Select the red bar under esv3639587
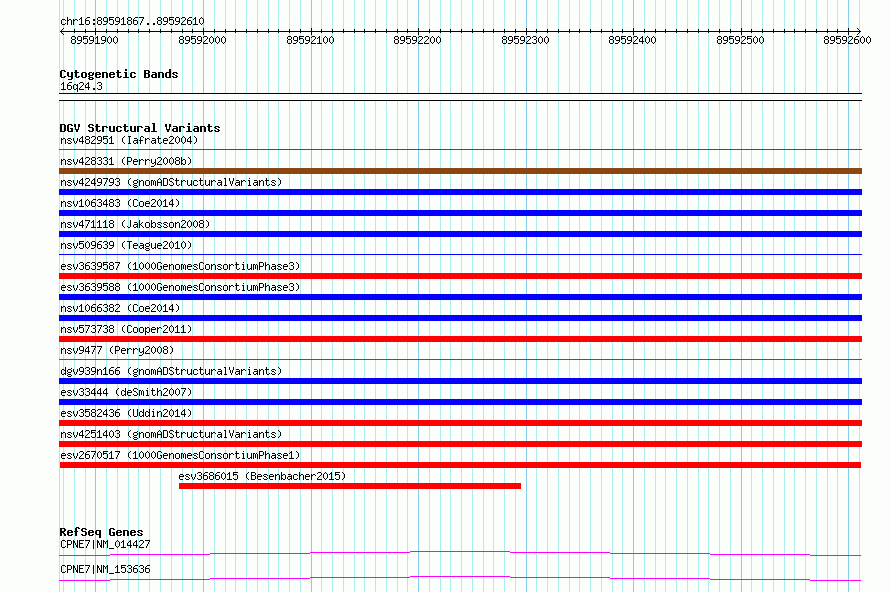Viewport: 890px width, 592px height. 460,276
